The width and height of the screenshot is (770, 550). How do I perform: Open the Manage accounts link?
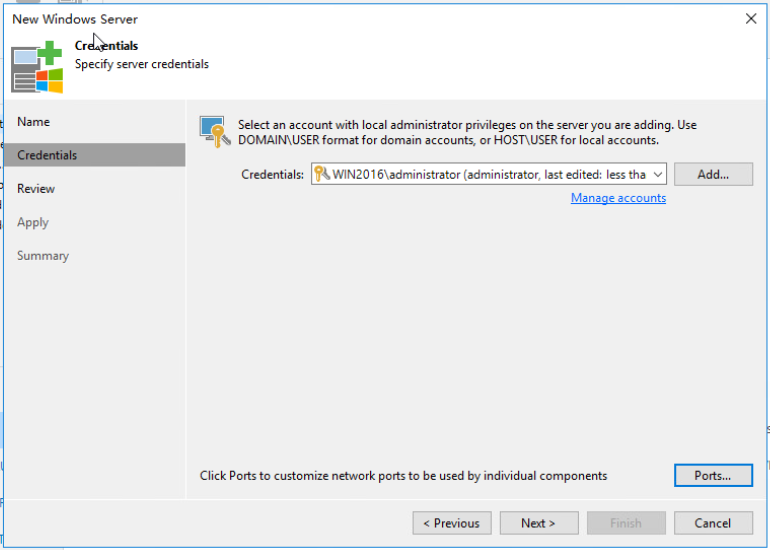pyautogui.click(x=618, y=198)
